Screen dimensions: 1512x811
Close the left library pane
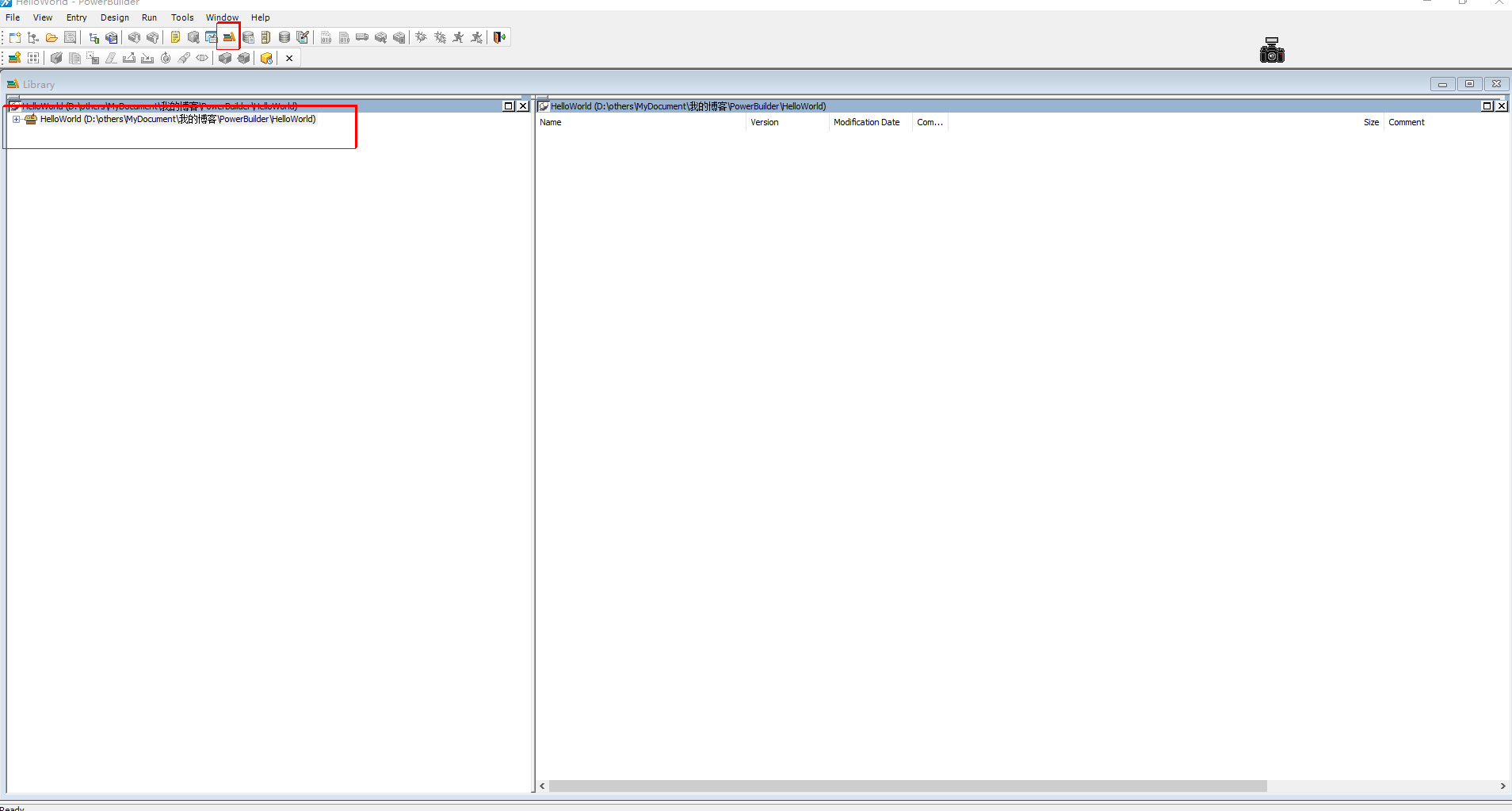523,106
